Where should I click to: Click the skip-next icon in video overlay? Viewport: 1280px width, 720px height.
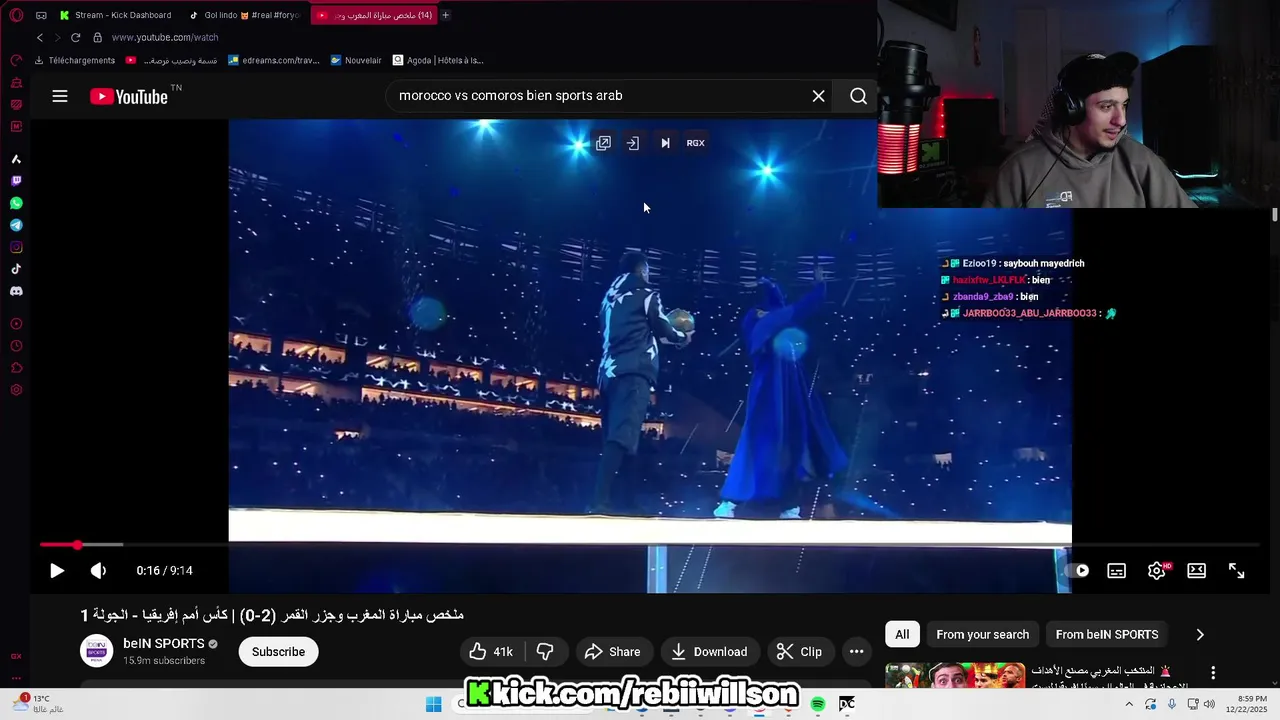click(665, 143)
